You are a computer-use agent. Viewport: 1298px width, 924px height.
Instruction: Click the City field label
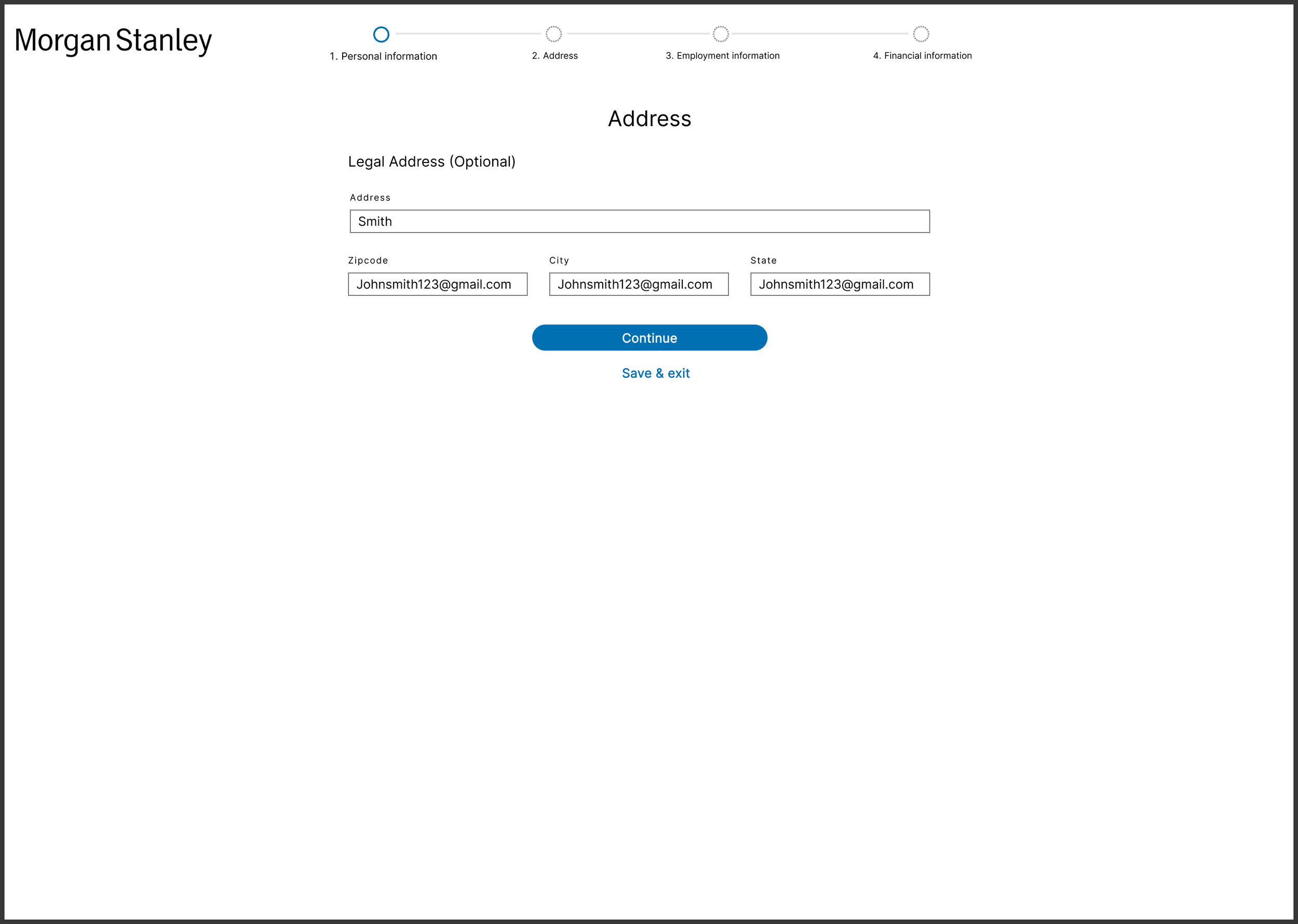coord(558,261)
